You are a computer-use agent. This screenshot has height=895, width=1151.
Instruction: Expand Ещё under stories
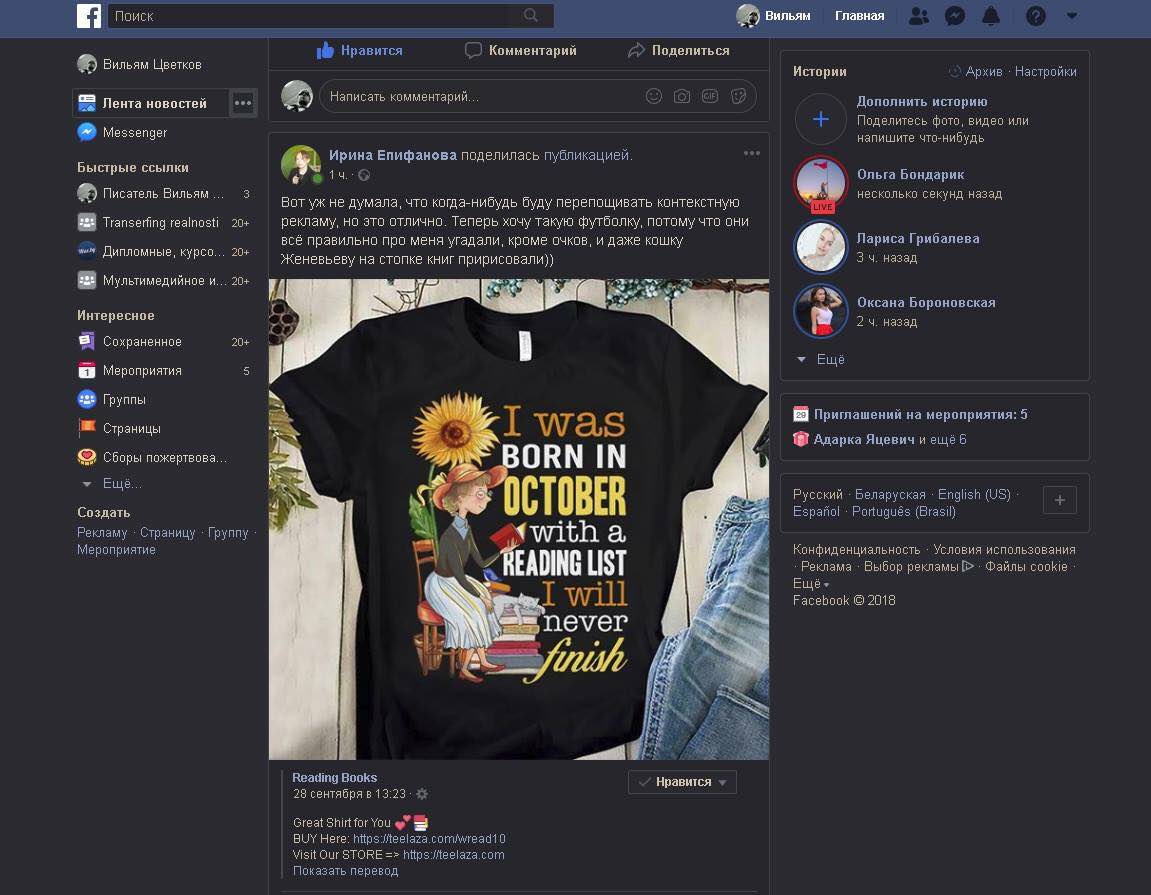pyautogui.click(x=821, y=360)
